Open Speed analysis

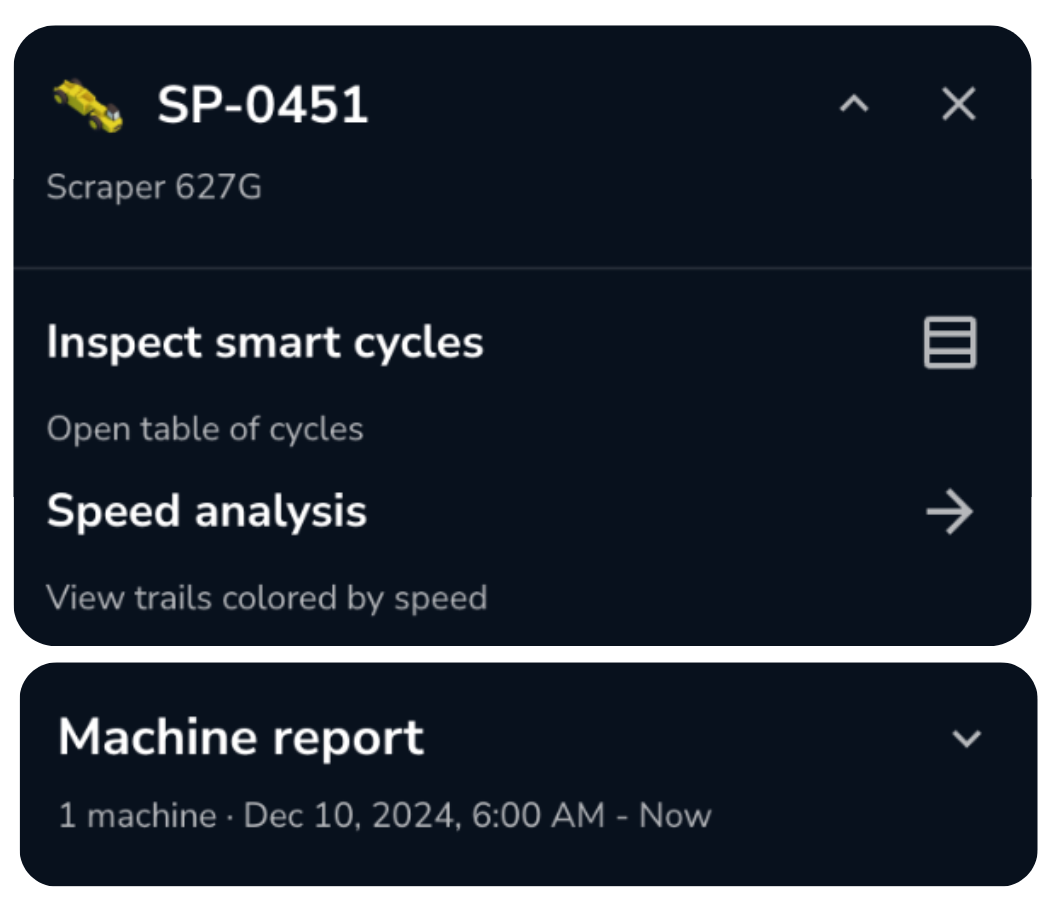(x=207, y=512)
